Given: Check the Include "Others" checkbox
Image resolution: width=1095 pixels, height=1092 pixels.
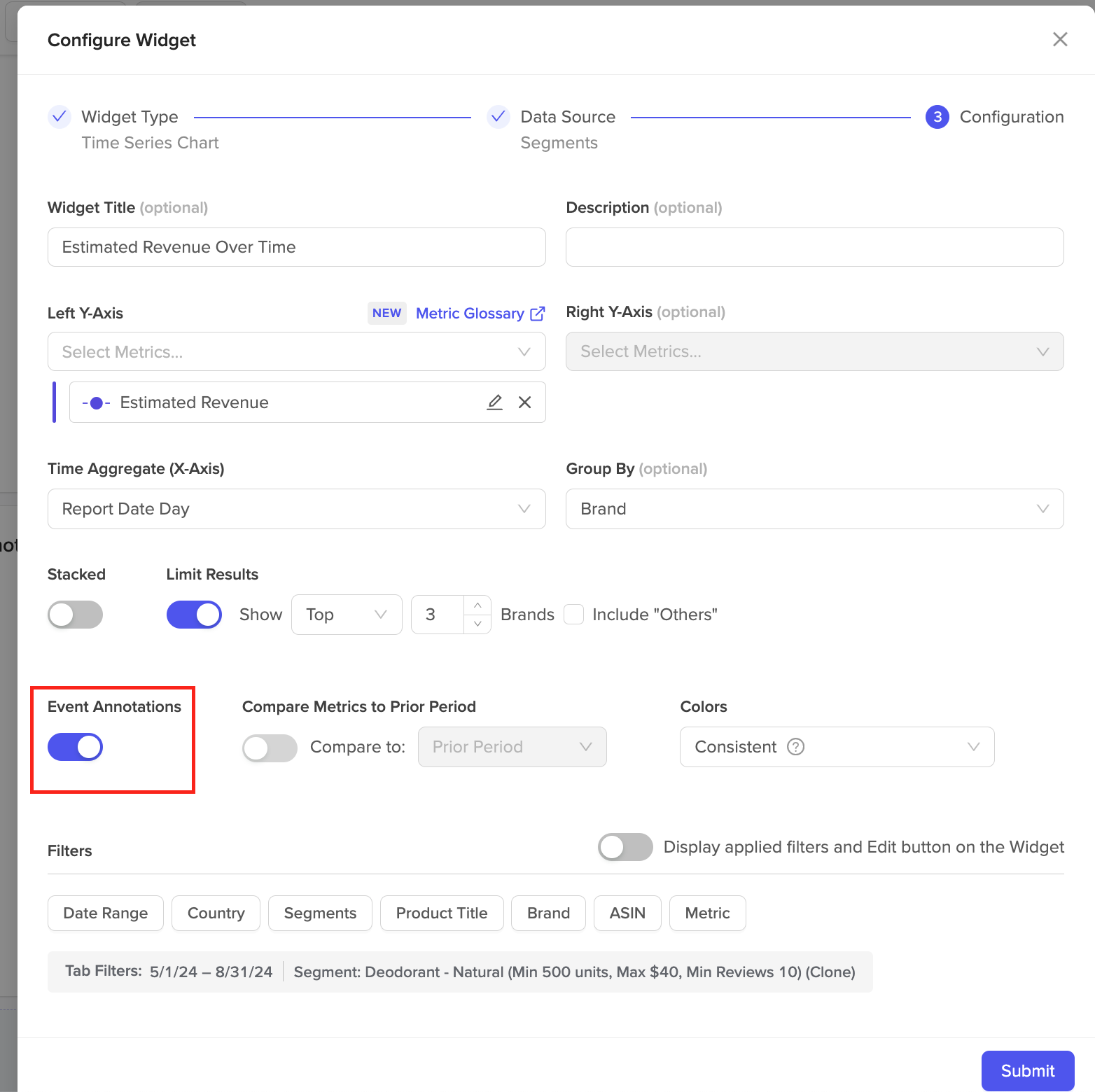Looking at the screenshot, I should point(574,615).
